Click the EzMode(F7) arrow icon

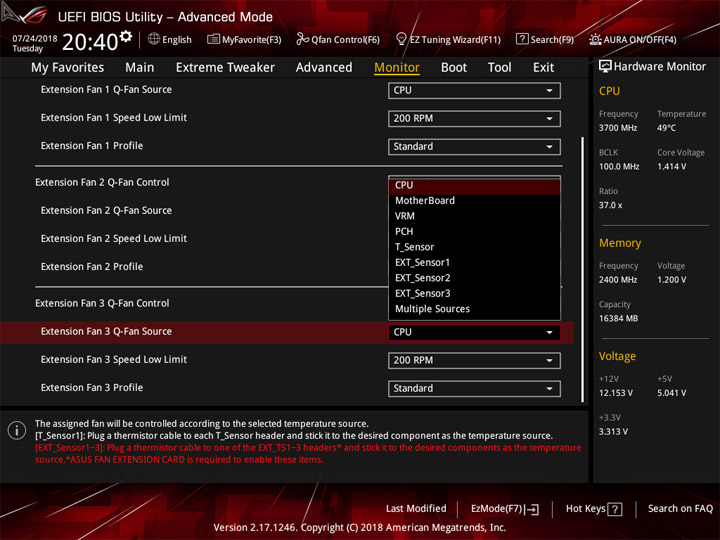(533, 509)
